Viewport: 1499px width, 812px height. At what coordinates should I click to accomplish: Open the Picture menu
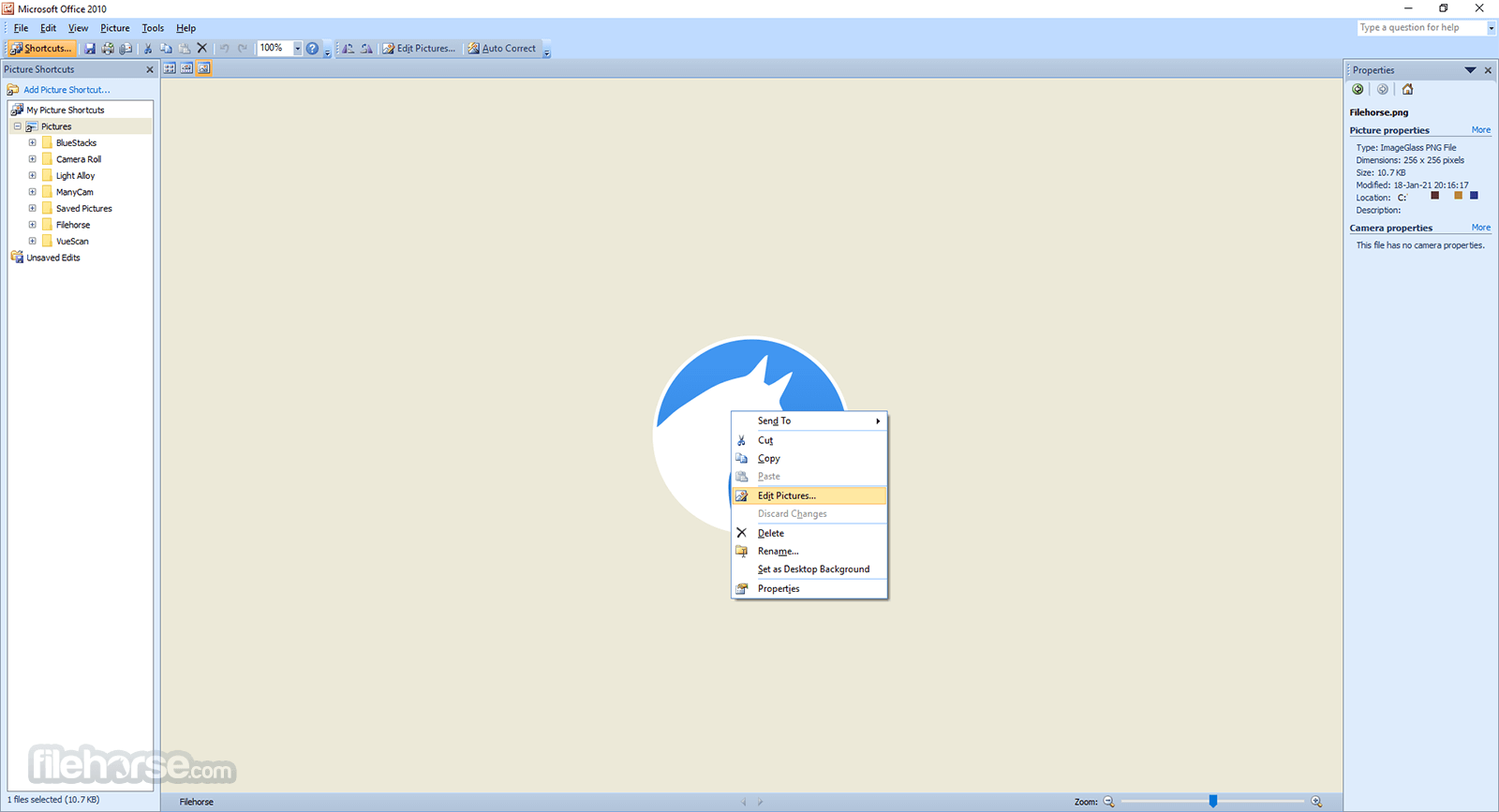point(115,28)
